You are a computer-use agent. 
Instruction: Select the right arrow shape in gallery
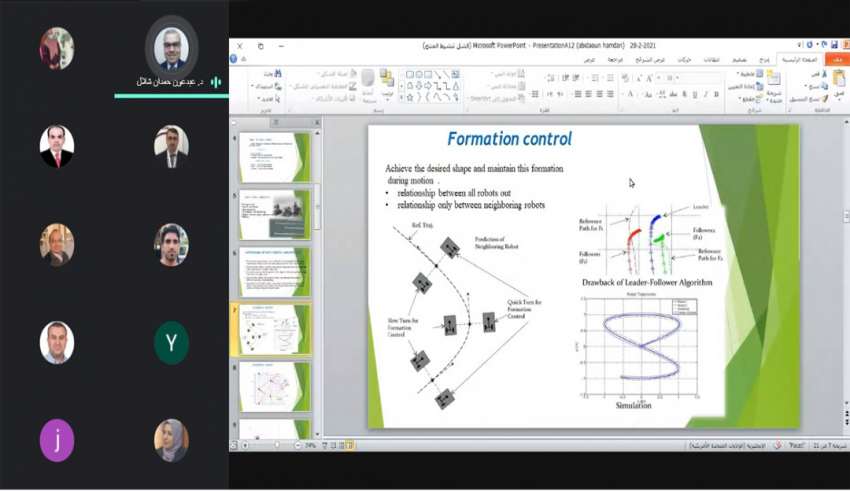tap(428, 86)
